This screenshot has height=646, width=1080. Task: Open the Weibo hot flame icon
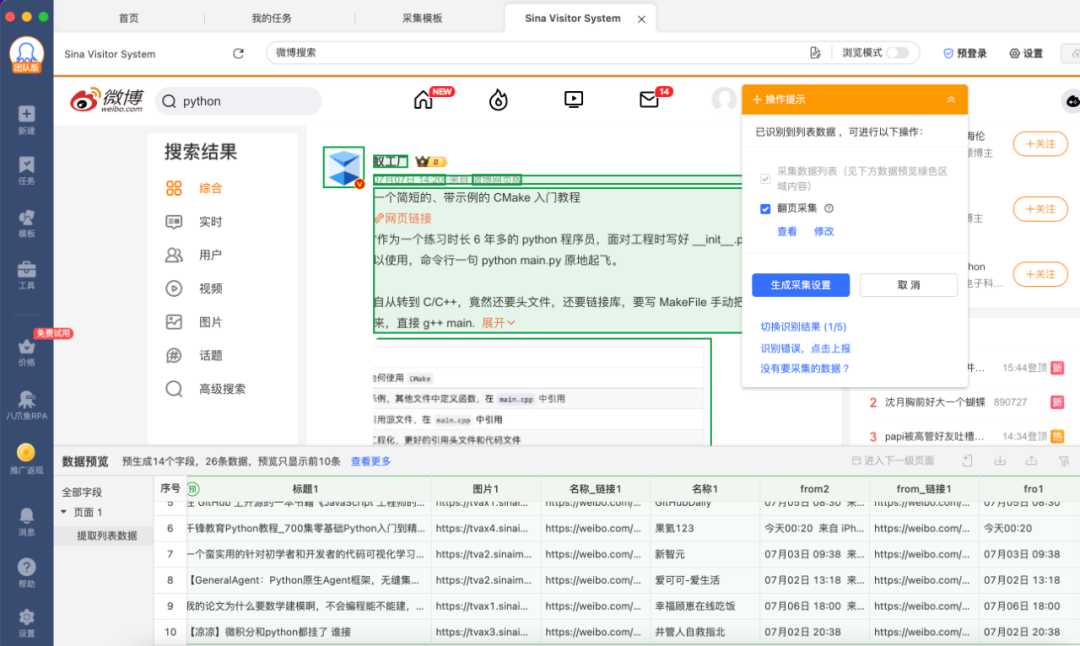[x=498, y=100]
